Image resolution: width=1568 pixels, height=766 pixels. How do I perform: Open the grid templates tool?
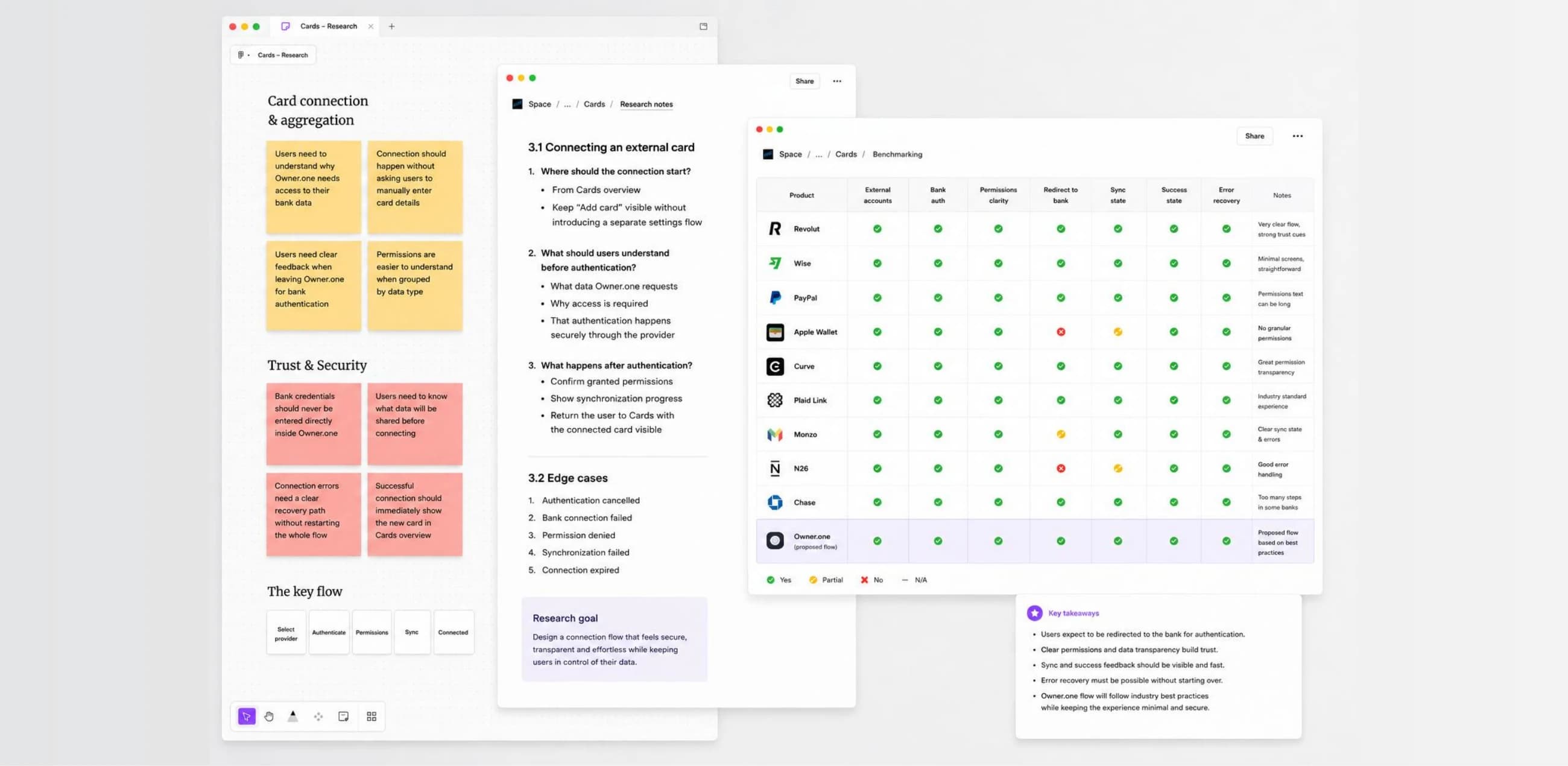point(371,717)
